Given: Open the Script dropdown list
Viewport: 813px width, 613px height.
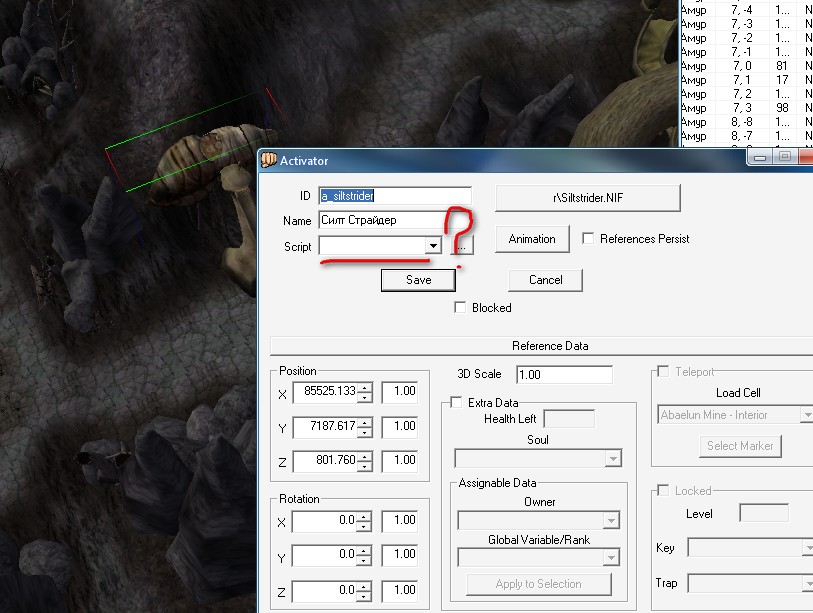Looking at the screenshot, I should coord(432,245).
